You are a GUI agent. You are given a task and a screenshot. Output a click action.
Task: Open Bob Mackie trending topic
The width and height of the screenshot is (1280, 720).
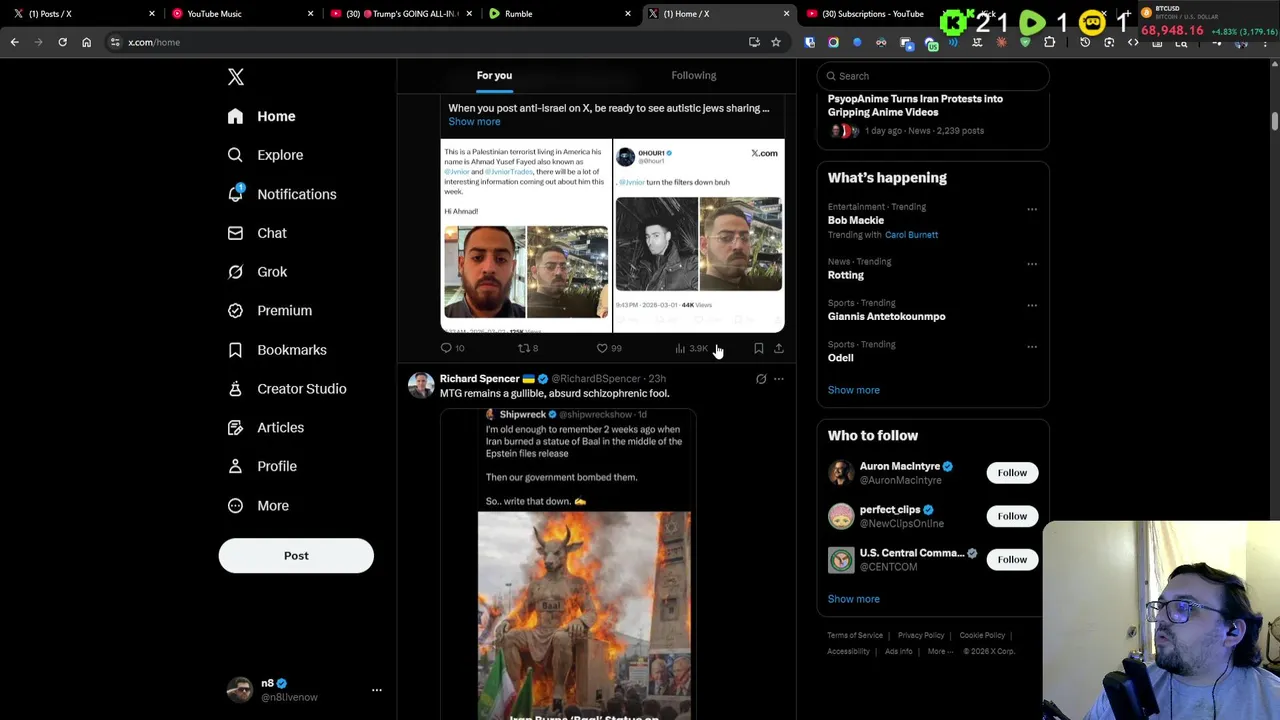pos(855,220)
